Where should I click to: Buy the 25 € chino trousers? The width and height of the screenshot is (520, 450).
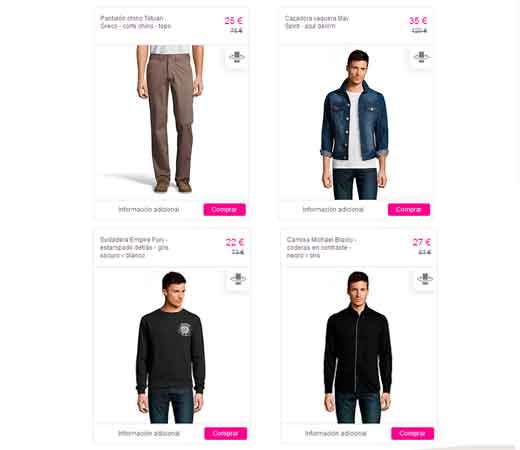[x=225, y=210]
